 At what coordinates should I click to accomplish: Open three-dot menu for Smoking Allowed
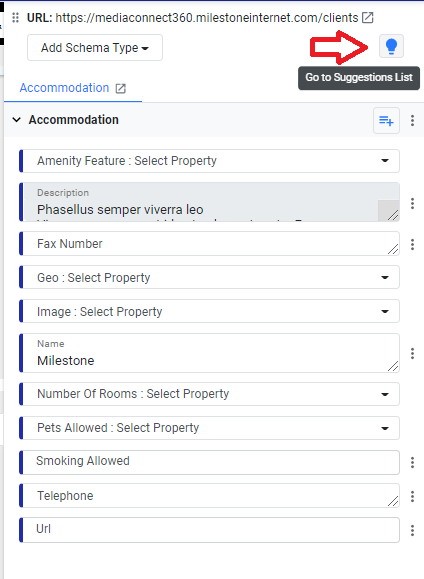point(413,462)
